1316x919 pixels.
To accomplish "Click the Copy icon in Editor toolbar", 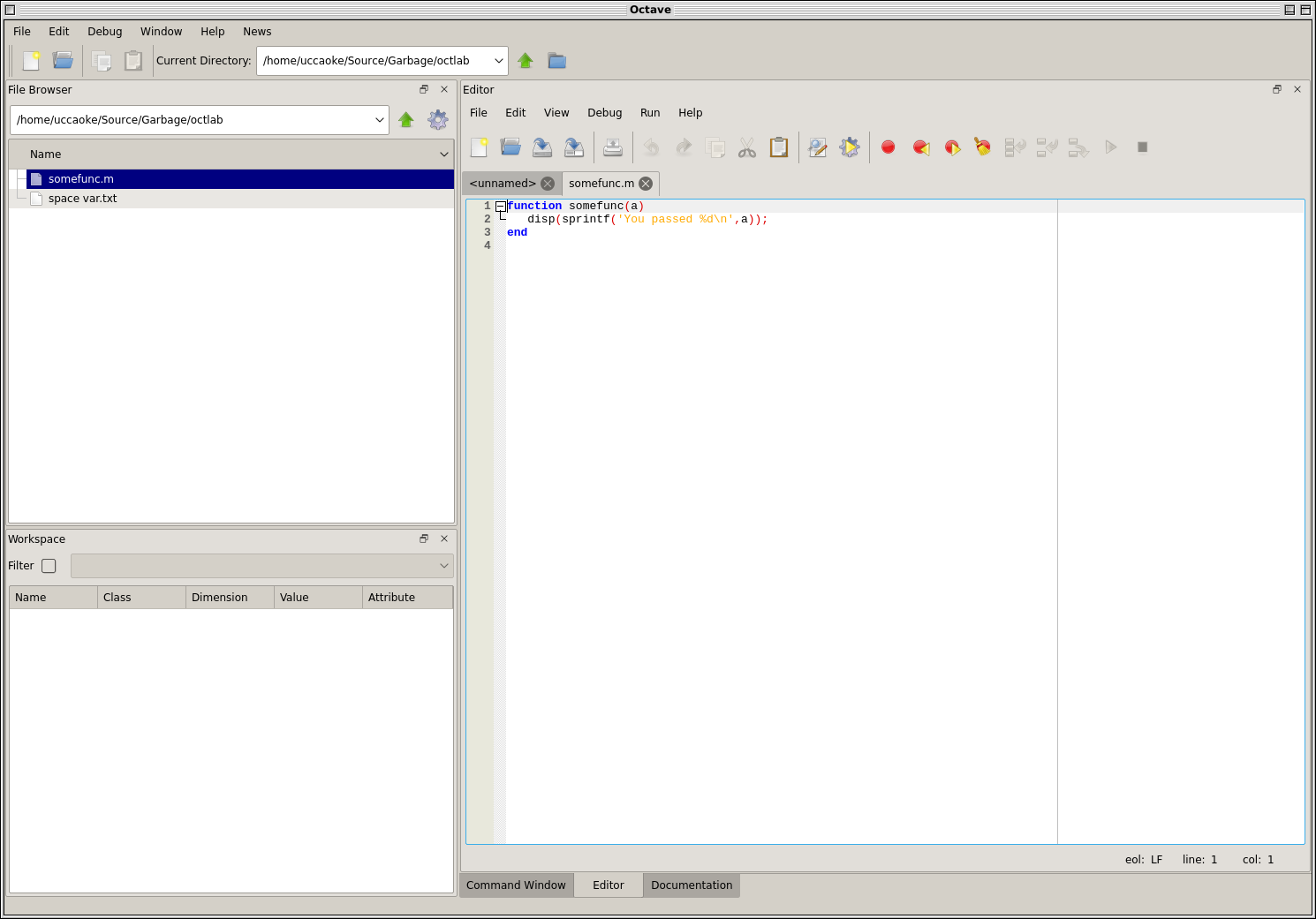I will (x=715, y=147).
